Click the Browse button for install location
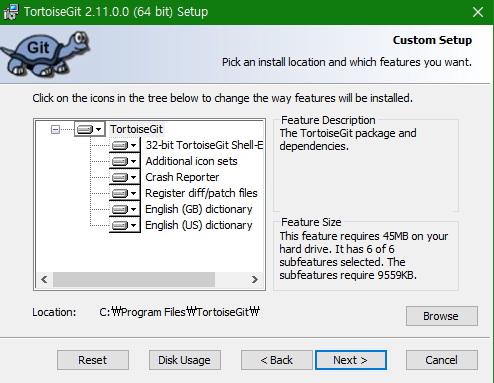This screenshot has width=494, height=383. 442,316
